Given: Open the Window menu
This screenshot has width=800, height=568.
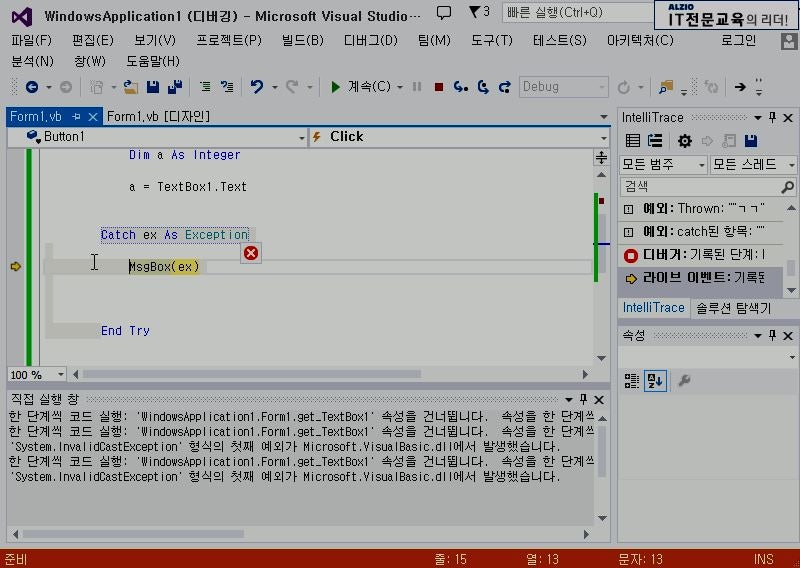Looking at the screenshot, I should [90, 62].
